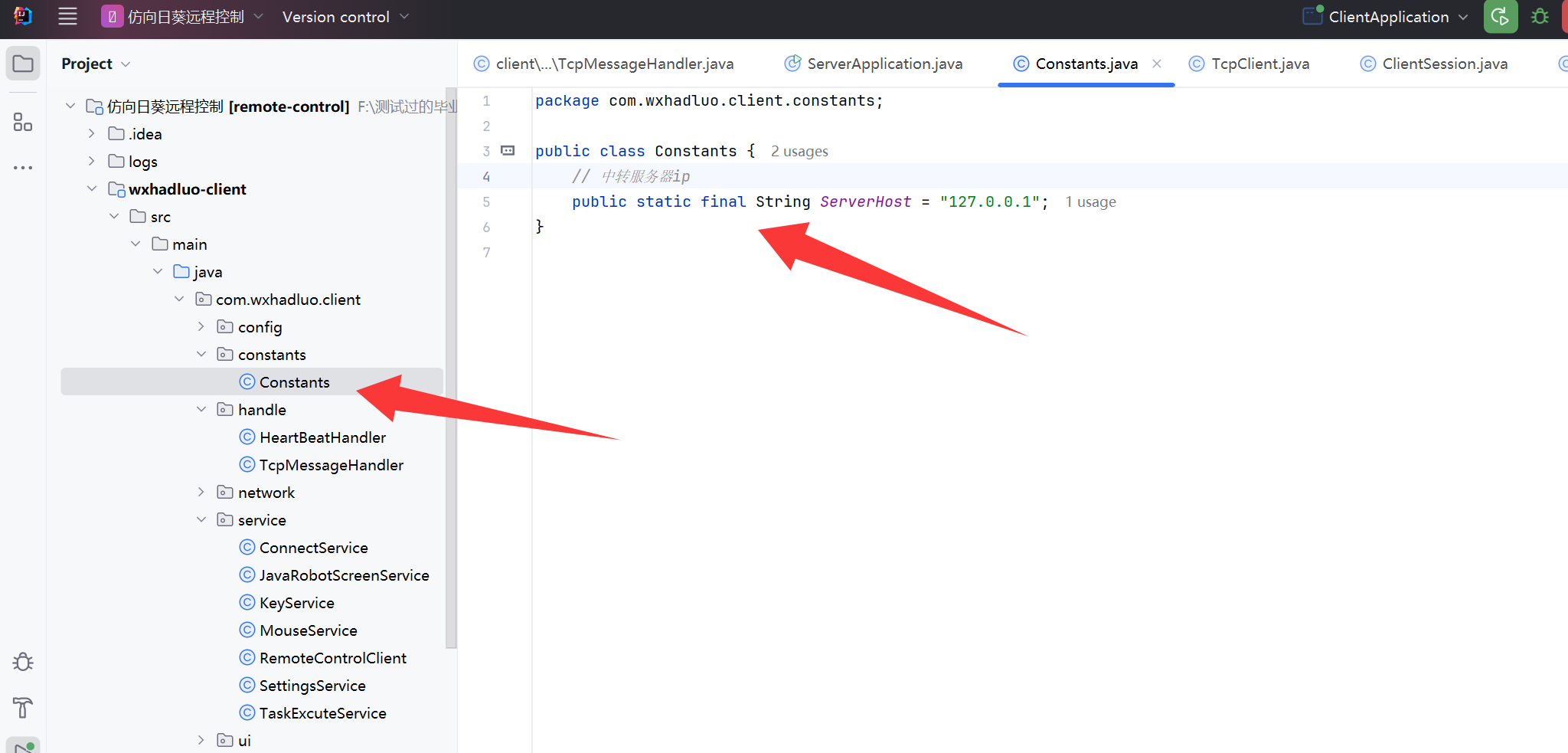Image resolution: width=1568 pixels, height=753 pixels.
Task: Collapse the constants package folder
Action: pyautogui.click(x=201, y=354)
